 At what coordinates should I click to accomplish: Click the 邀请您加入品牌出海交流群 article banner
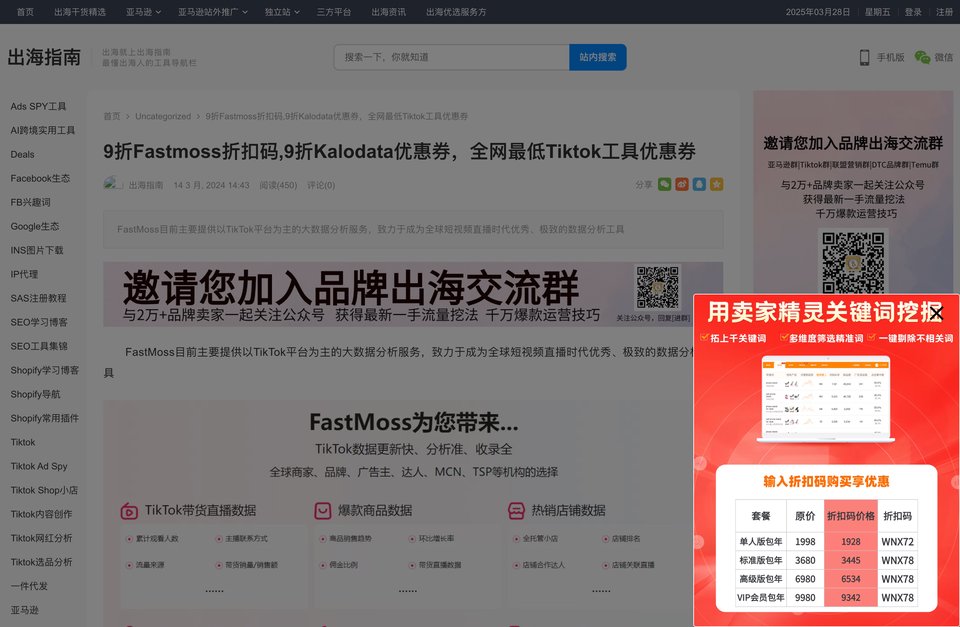click(413, 295)
